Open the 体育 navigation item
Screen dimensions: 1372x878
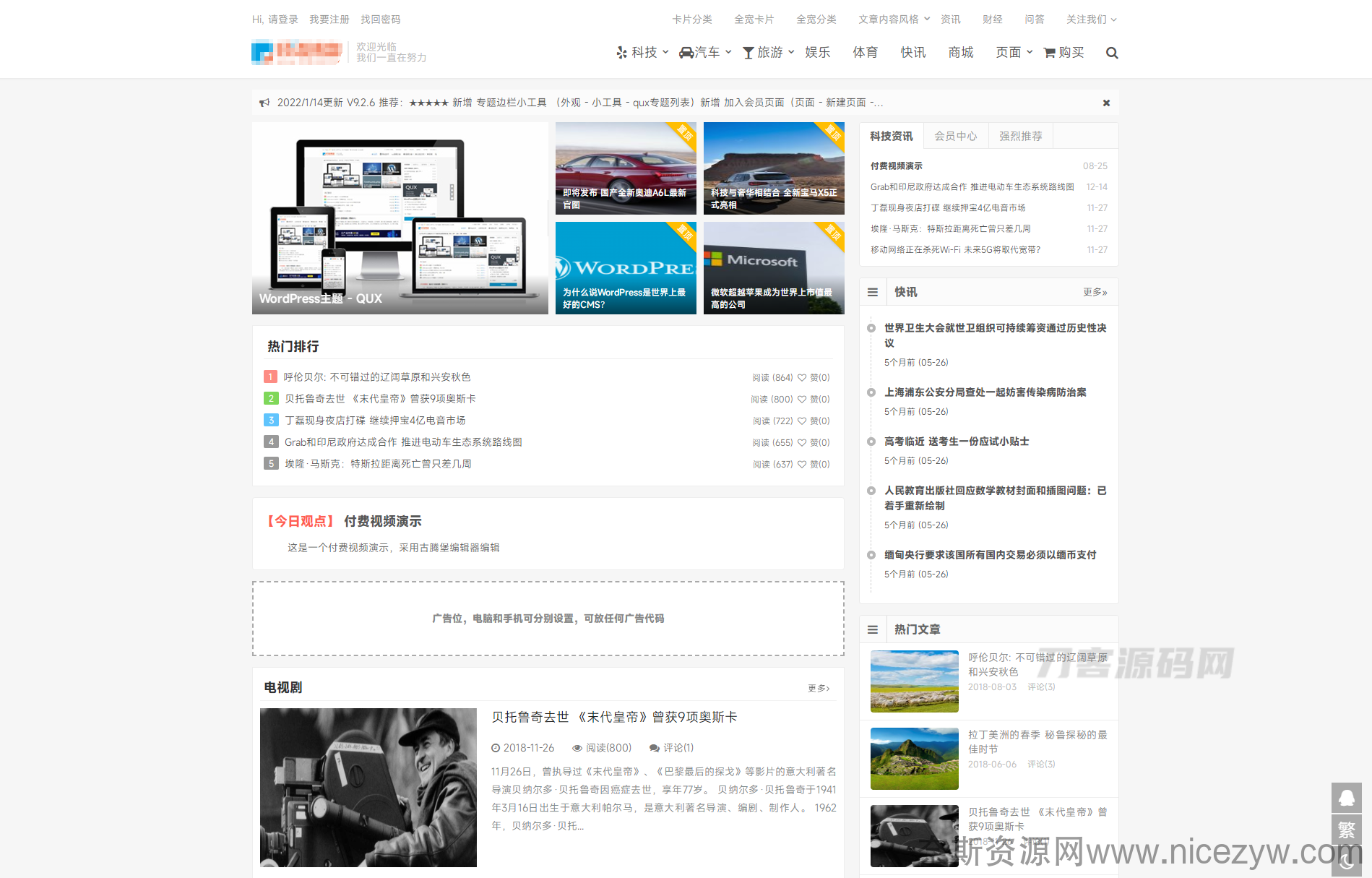pos(866,53)
